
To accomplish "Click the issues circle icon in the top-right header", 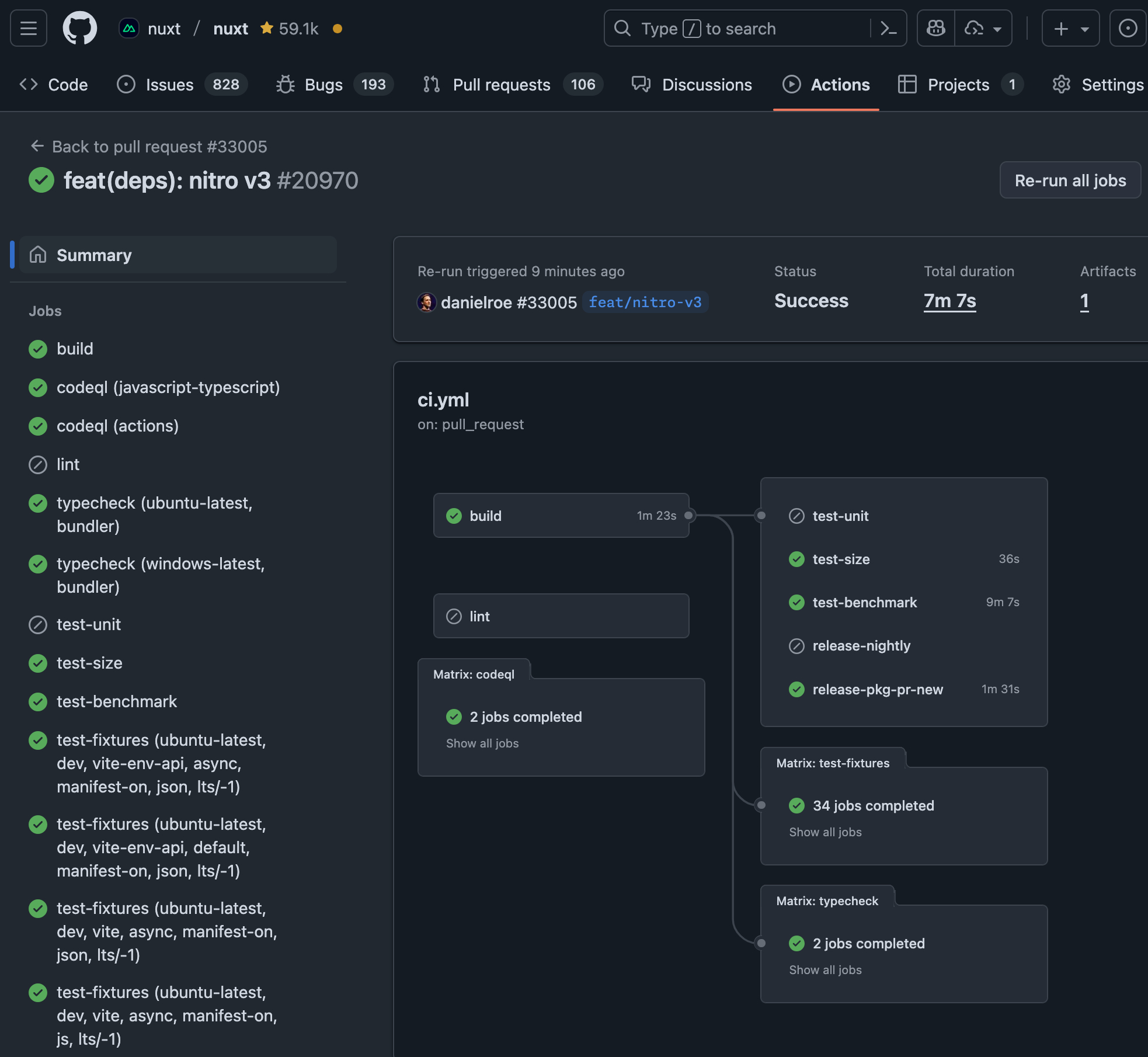I will [x=1127, y=28].
